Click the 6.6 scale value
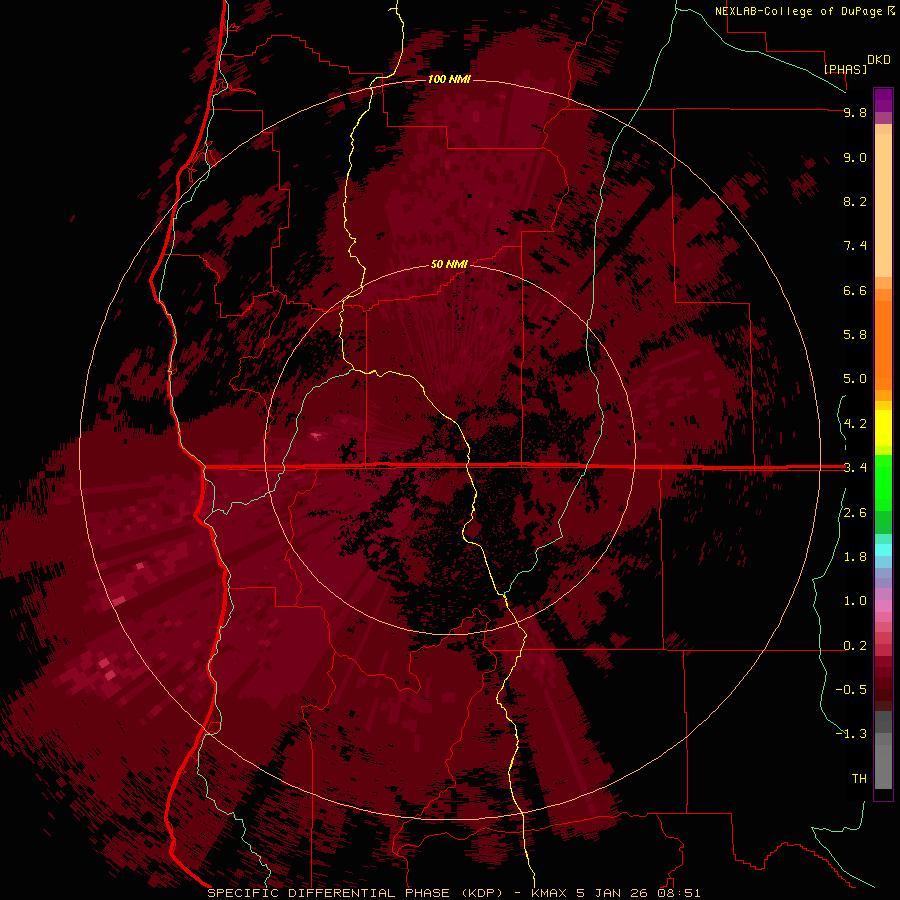 point(855,290)
